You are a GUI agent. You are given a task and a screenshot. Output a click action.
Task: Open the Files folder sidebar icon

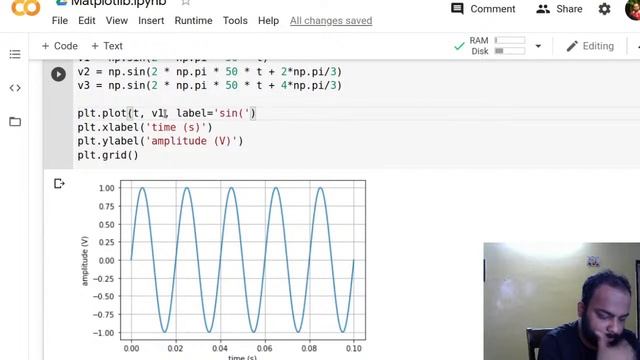pos(15,122)
